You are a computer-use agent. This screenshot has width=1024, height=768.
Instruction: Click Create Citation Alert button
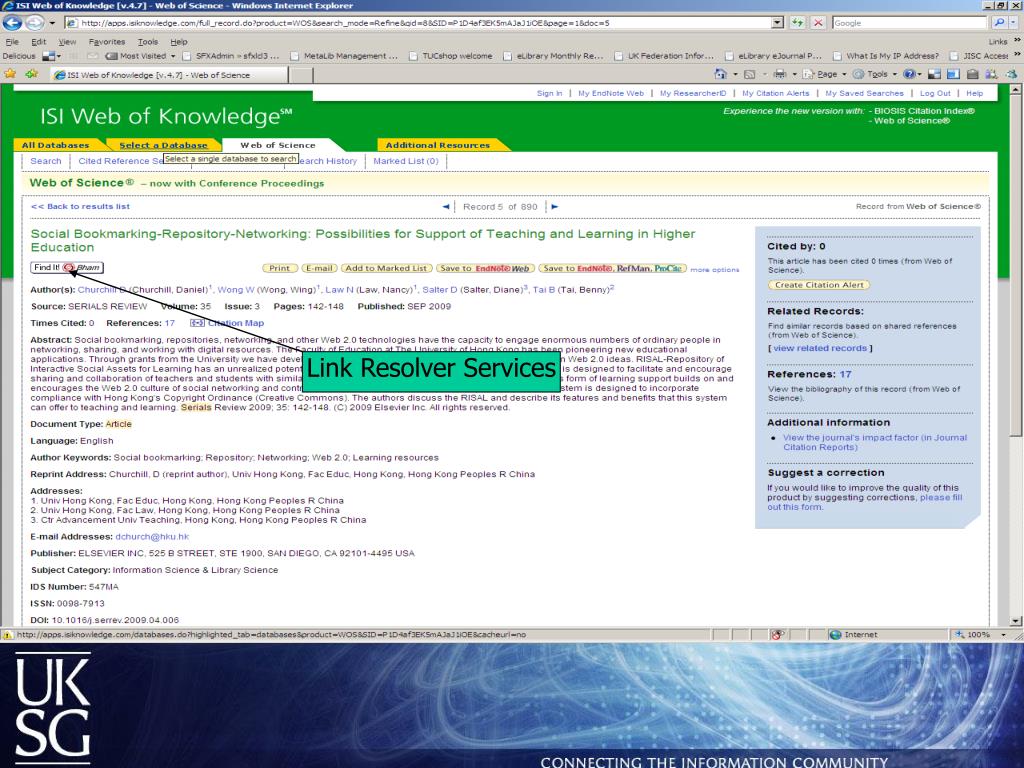[819, 285]
